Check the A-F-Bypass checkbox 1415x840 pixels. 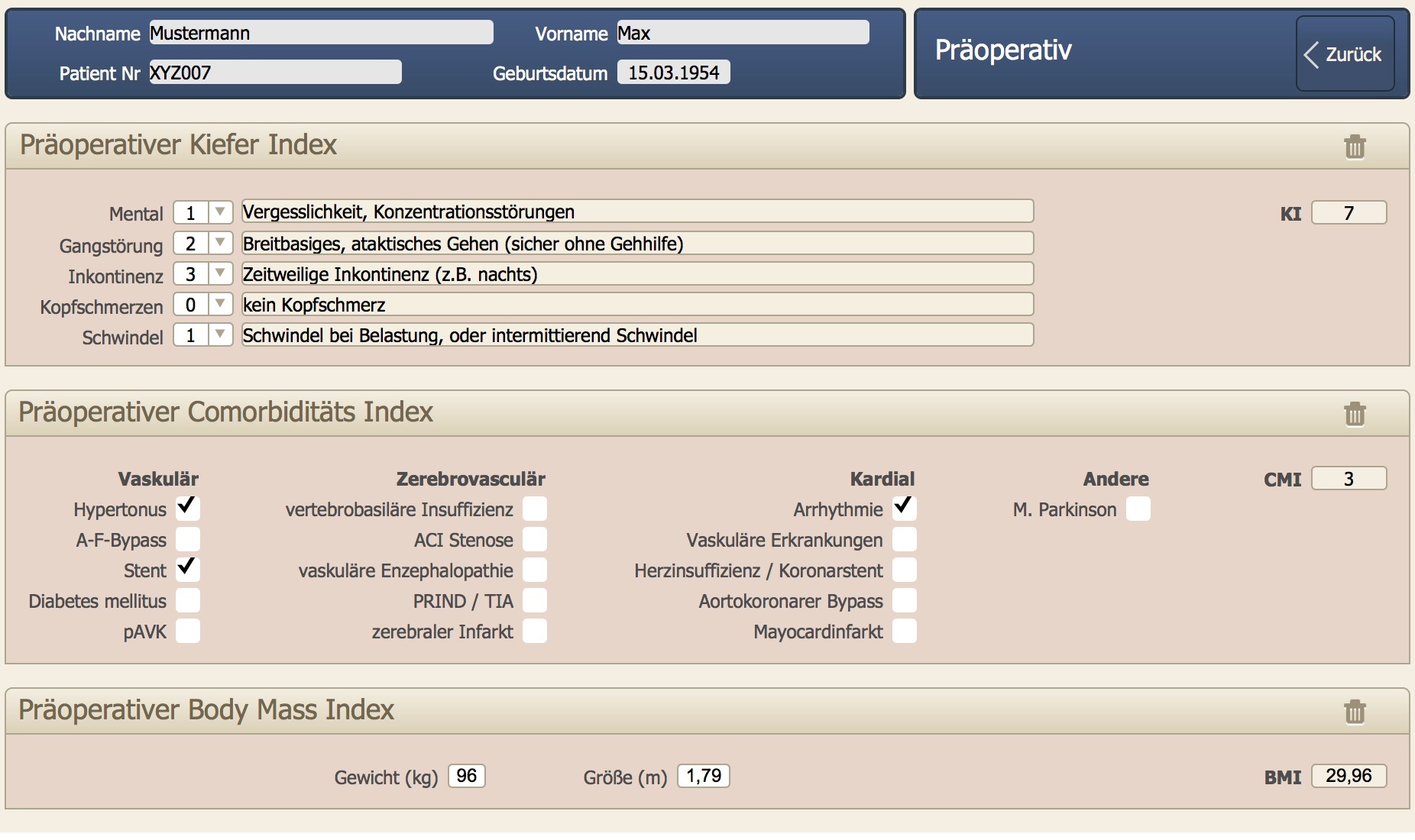pos(187,539)
